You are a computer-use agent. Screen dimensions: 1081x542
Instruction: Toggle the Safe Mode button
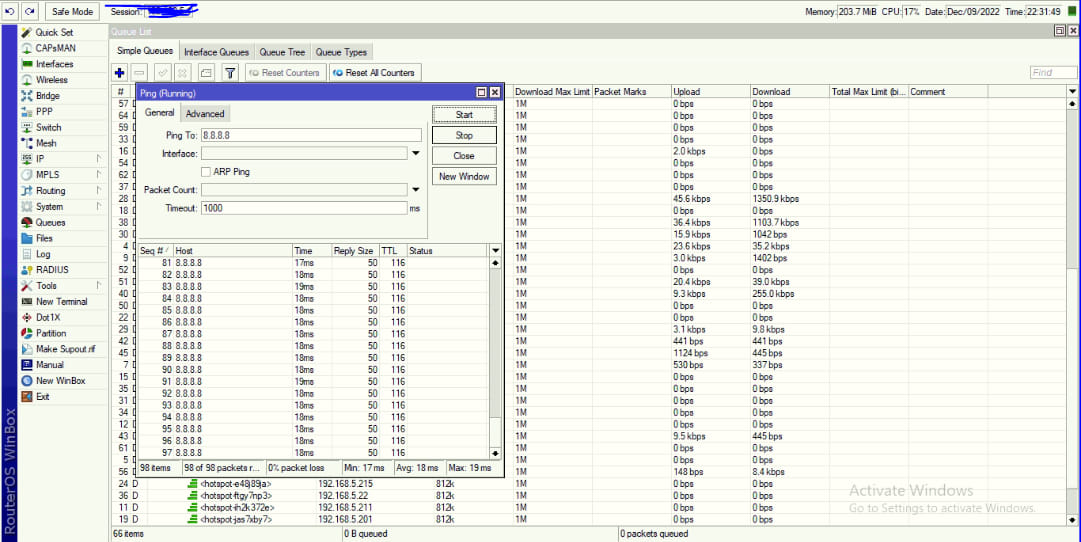tap(72, 12)
